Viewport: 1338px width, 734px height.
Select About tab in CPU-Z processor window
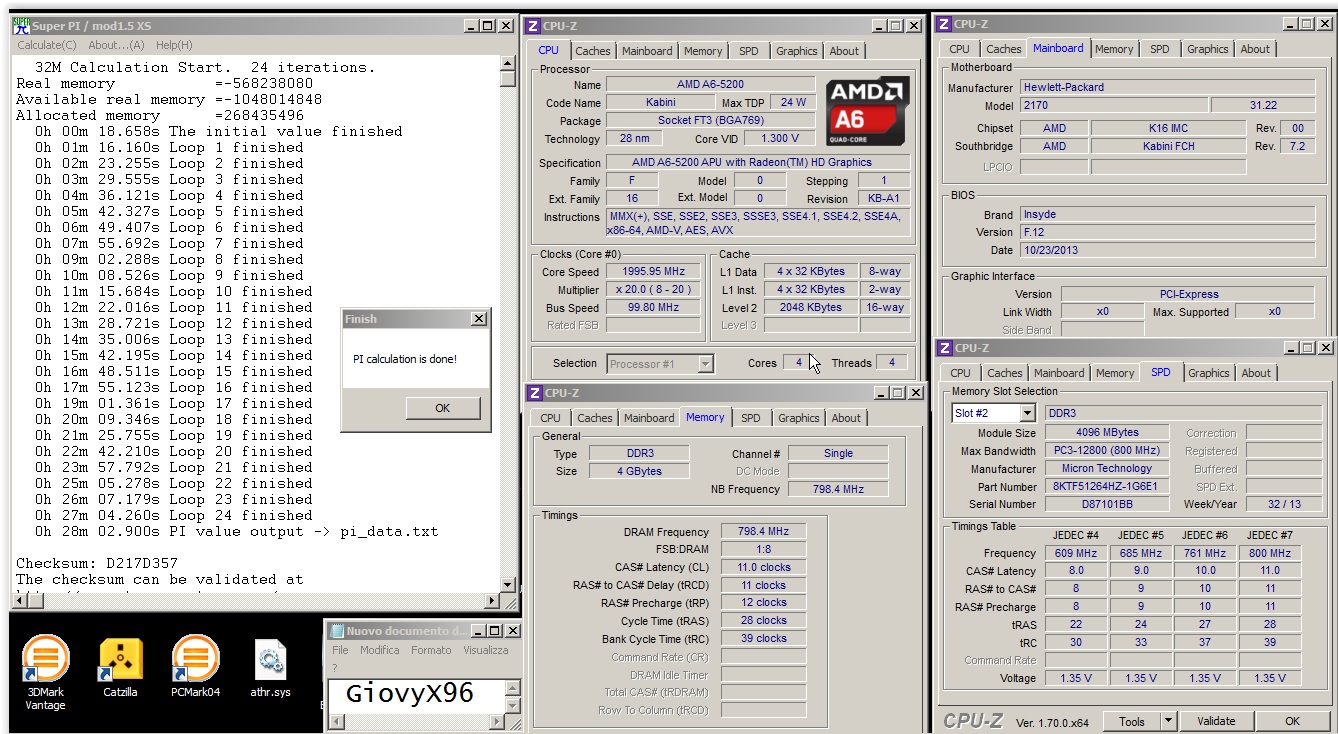(844, 51)
